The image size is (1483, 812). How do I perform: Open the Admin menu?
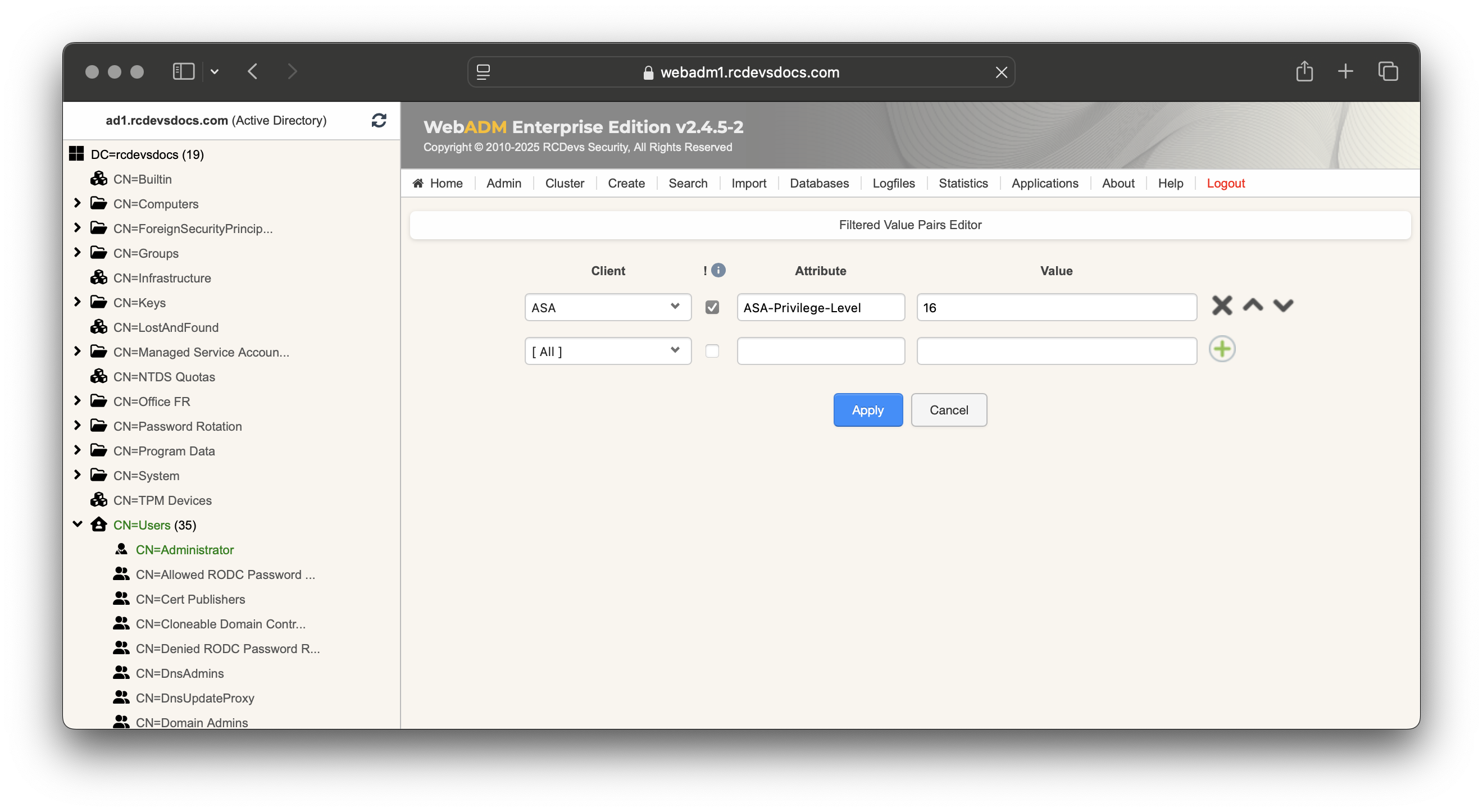(503, 183)
